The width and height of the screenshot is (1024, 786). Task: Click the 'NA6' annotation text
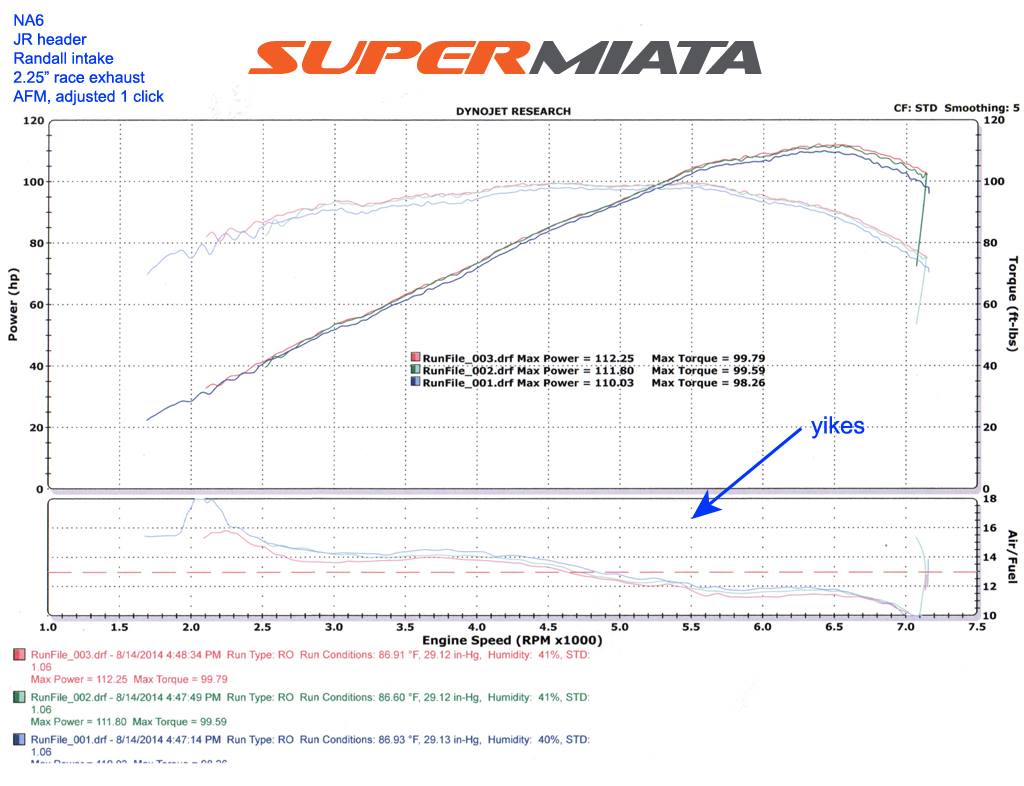point(29,20)
